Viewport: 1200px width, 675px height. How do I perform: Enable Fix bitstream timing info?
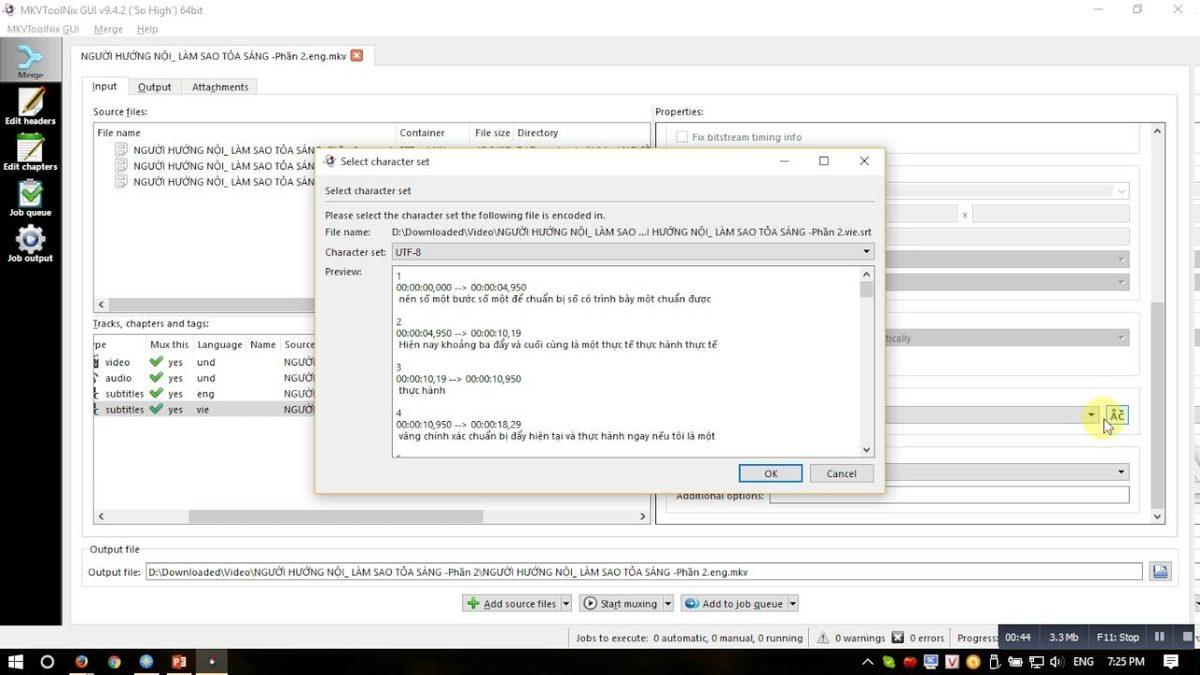[682, 137]
